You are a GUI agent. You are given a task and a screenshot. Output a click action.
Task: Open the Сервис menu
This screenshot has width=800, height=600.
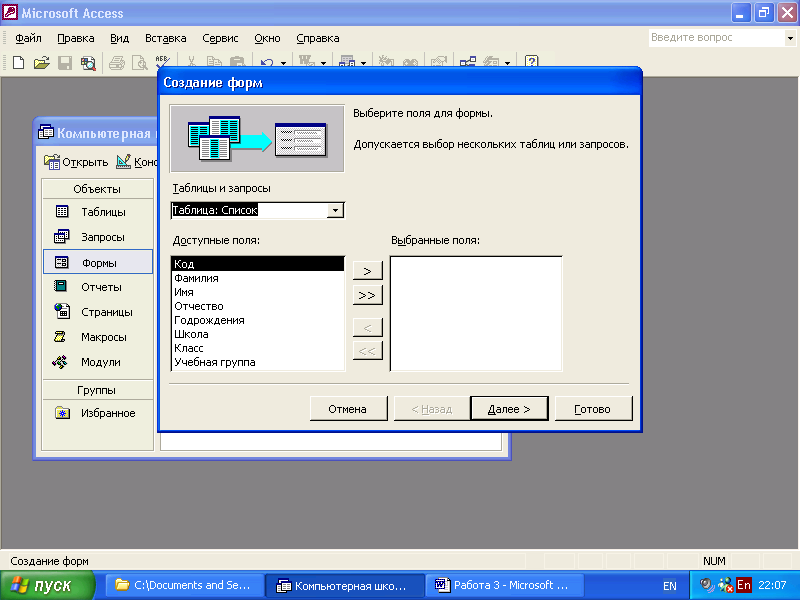pos(220,38)
